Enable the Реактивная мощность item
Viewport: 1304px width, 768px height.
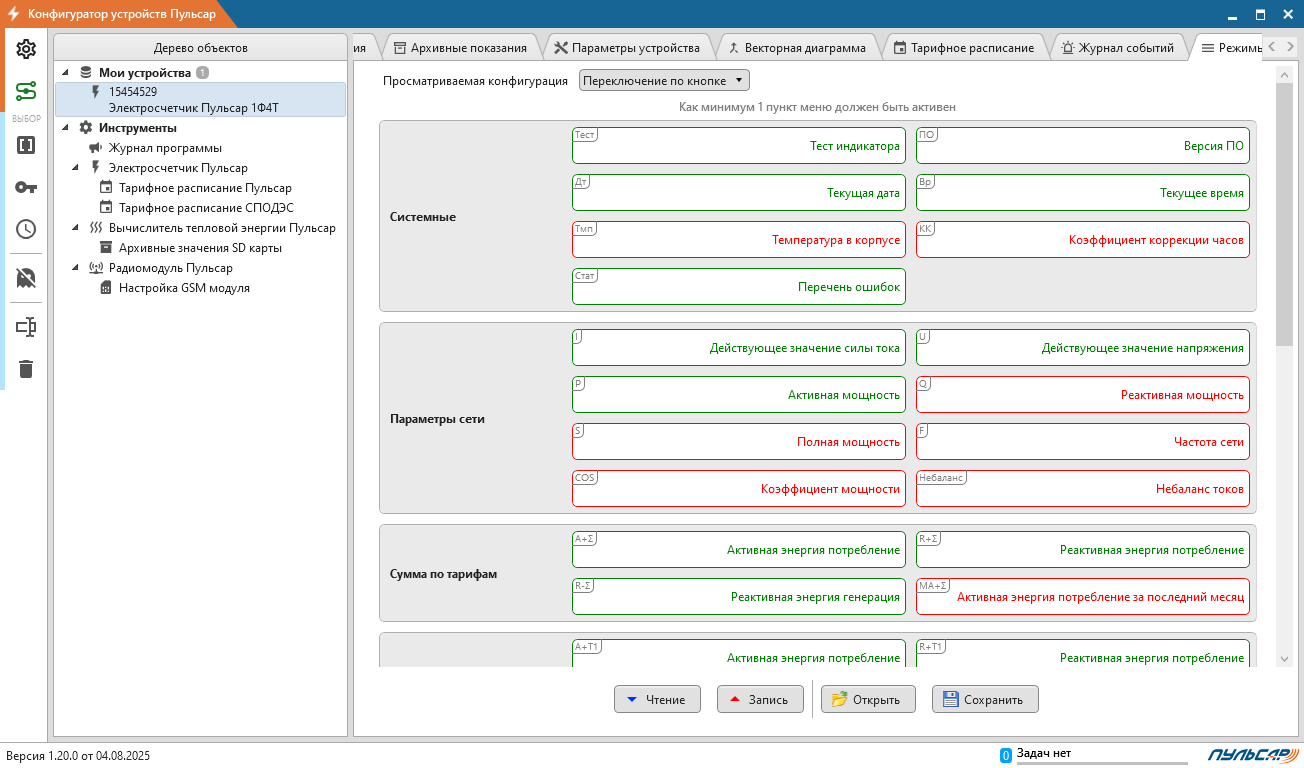pyautogui.click(x=1083, y=394)
